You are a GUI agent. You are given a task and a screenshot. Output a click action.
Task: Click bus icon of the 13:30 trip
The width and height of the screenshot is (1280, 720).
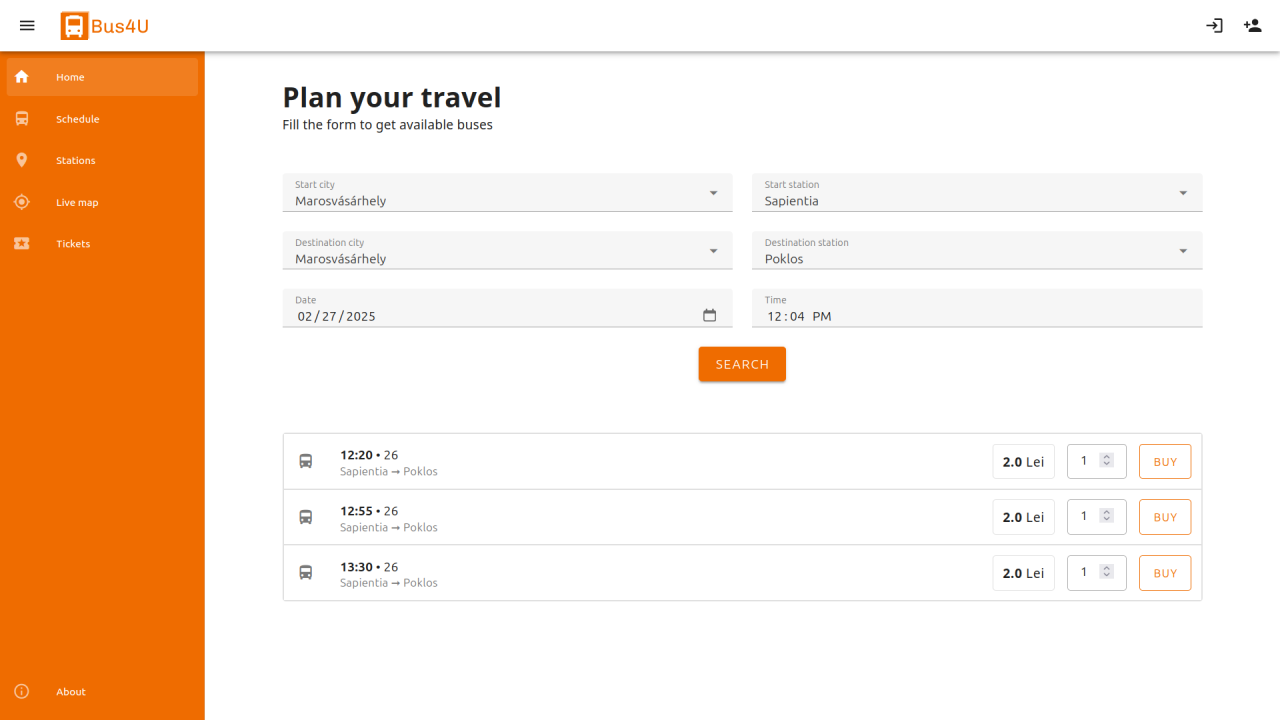click(x=306, y=573)
